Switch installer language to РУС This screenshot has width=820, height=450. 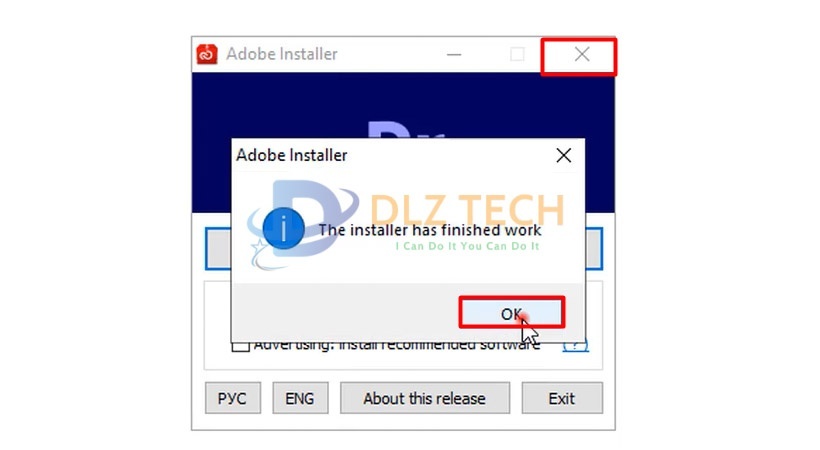click(x=233, y=398)
